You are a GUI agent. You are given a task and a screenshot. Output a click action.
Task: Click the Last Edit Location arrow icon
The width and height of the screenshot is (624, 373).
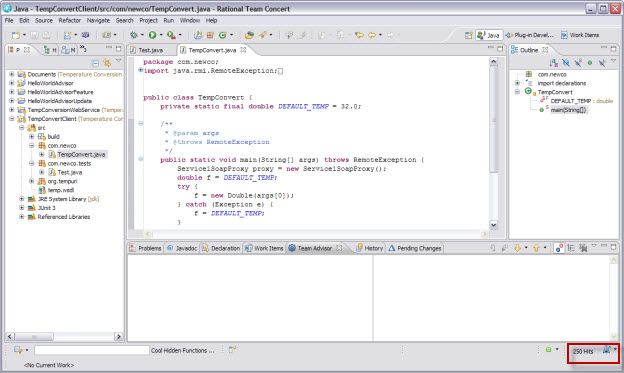point(359,35)
